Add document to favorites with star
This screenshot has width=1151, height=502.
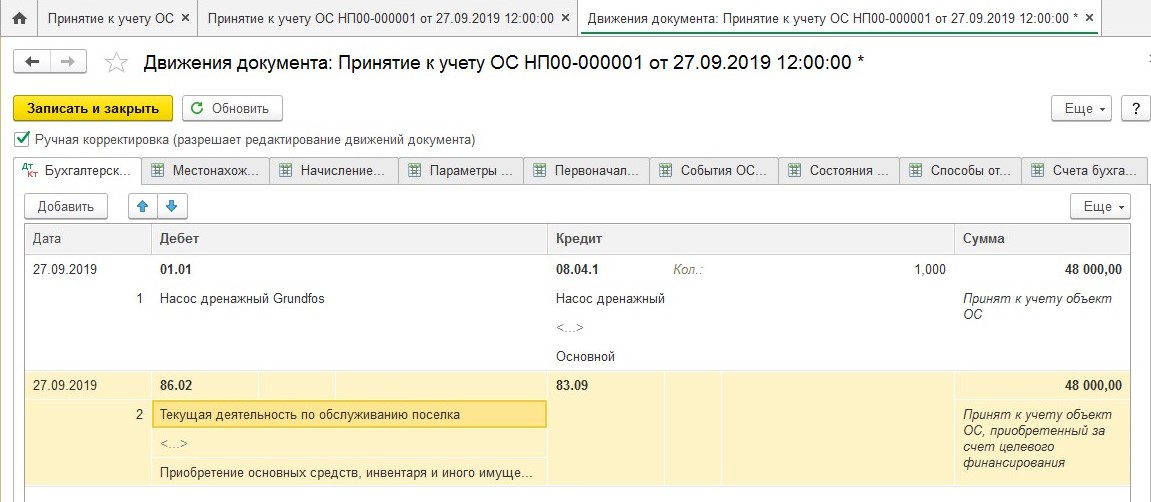pos(116,63)
